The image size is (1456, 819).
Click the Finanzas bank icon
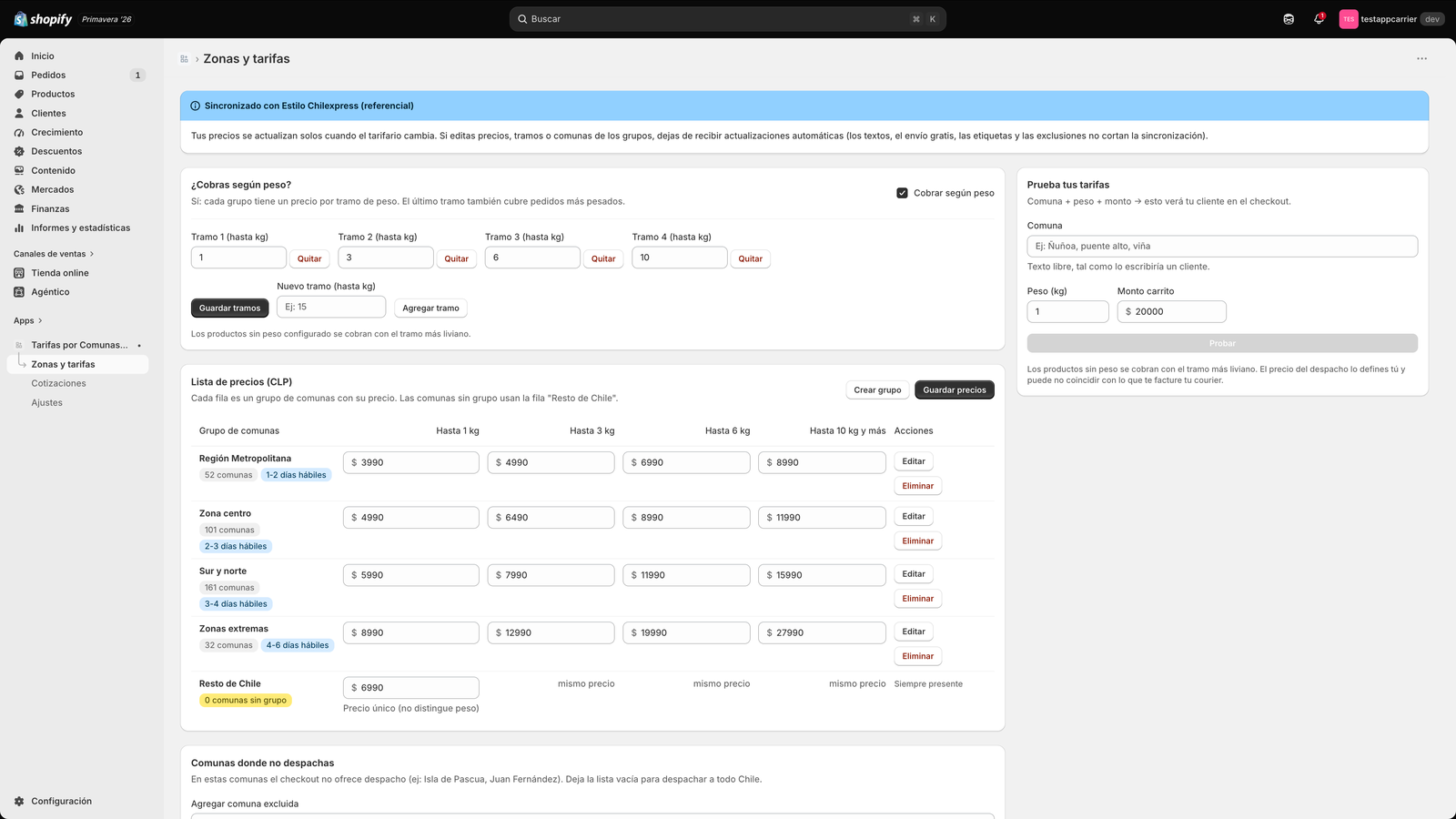(19, 209)
